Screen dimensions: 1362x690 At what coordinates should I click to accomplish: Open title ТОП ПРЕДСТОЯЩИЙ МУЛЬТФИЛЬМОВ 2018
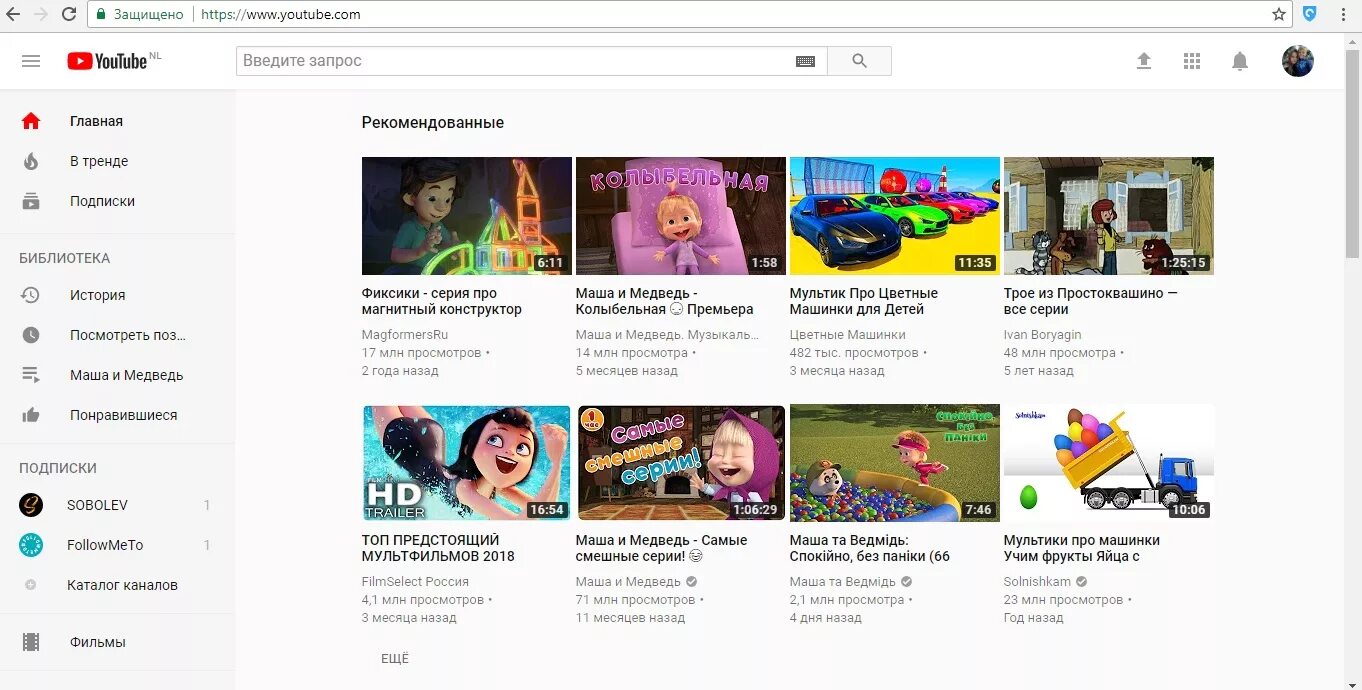point(438,548)
